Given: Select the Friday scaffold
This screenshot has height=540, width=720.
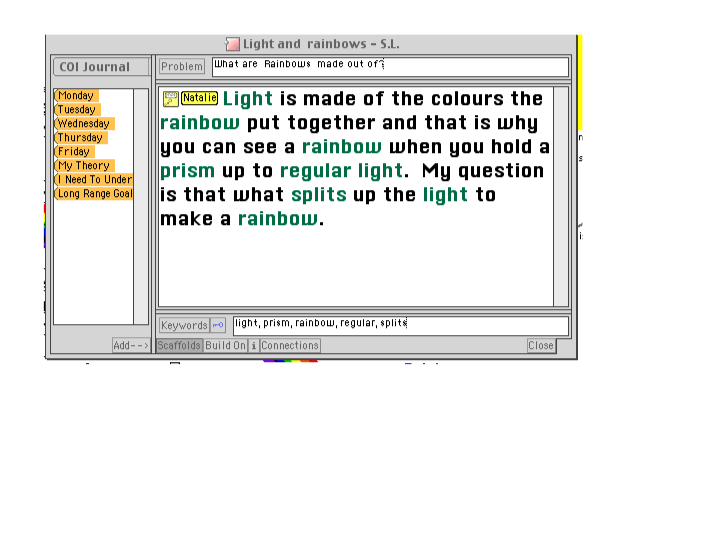Looking at the screenshot, I should coord(74,152).
